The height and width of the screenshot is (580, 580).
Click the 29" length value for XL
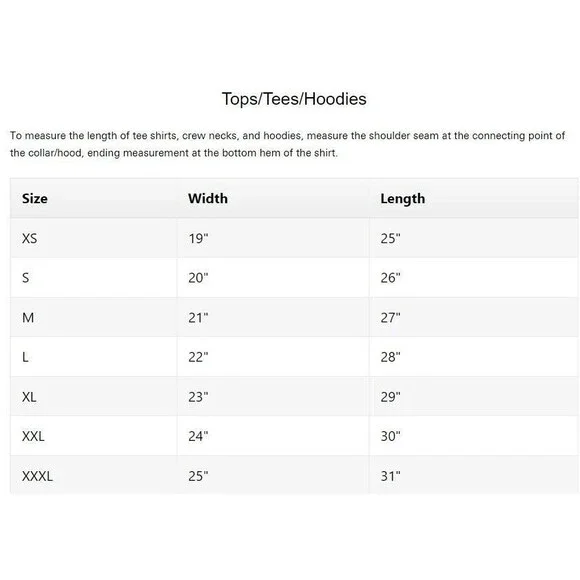[x=391, y=397]
